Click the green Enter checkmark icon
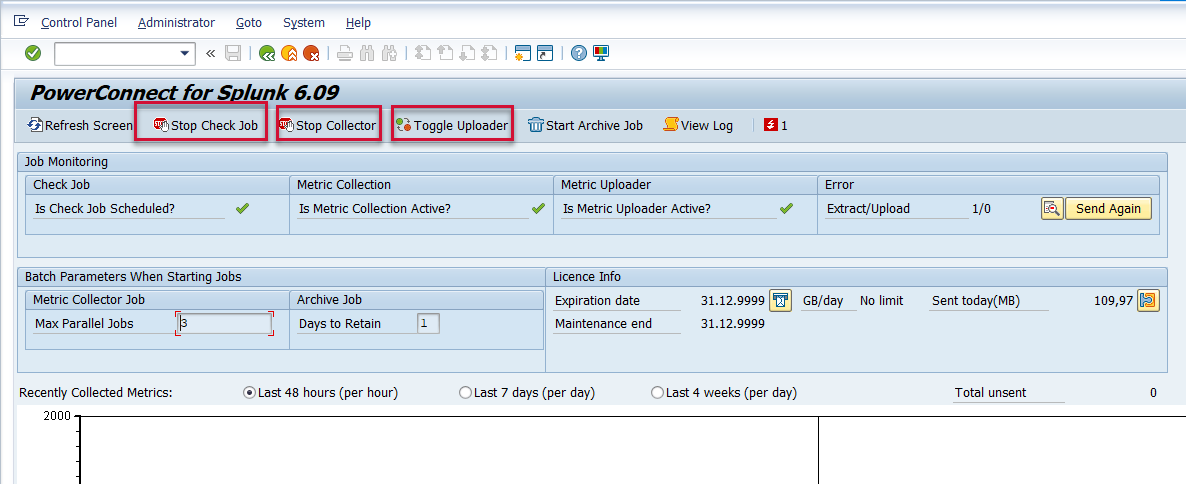 [x=33, y=53]
